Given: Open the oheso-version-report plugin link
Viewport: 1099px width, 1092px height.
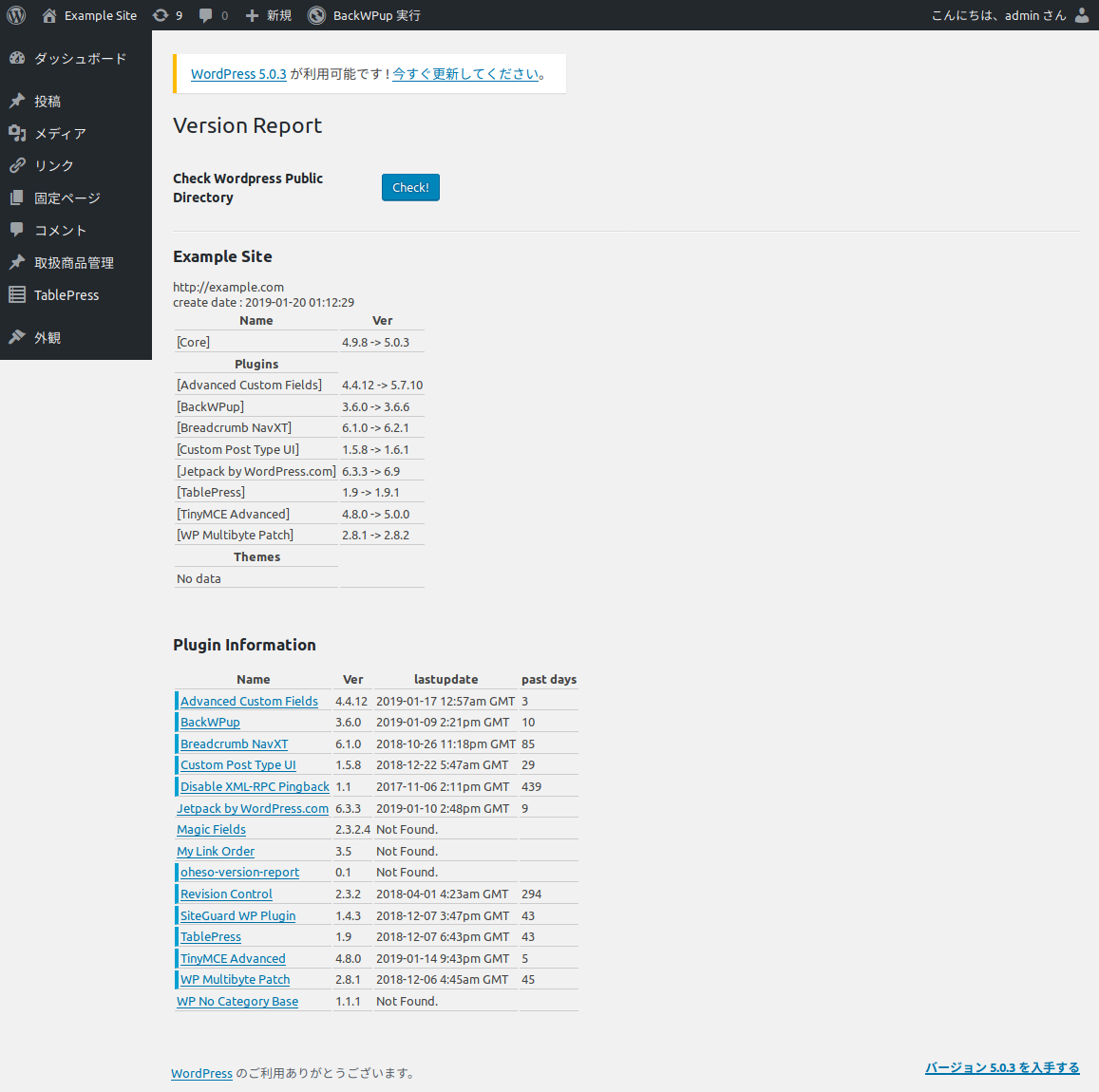Looking at the screenshot, I should (239, 872).
